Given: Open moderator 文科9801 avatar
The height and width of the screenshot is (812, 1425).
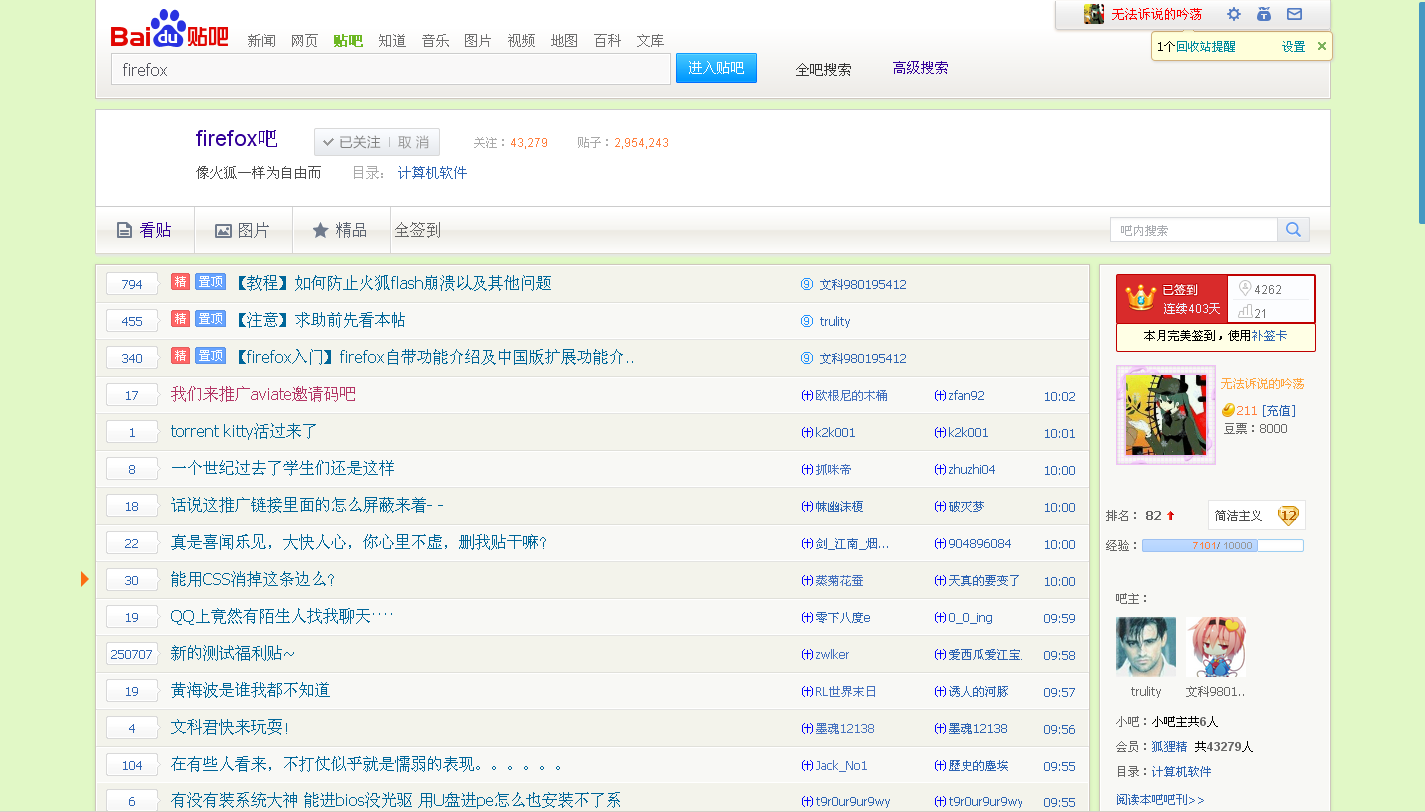Looking at the screenshot, I should coord(1216,647).
